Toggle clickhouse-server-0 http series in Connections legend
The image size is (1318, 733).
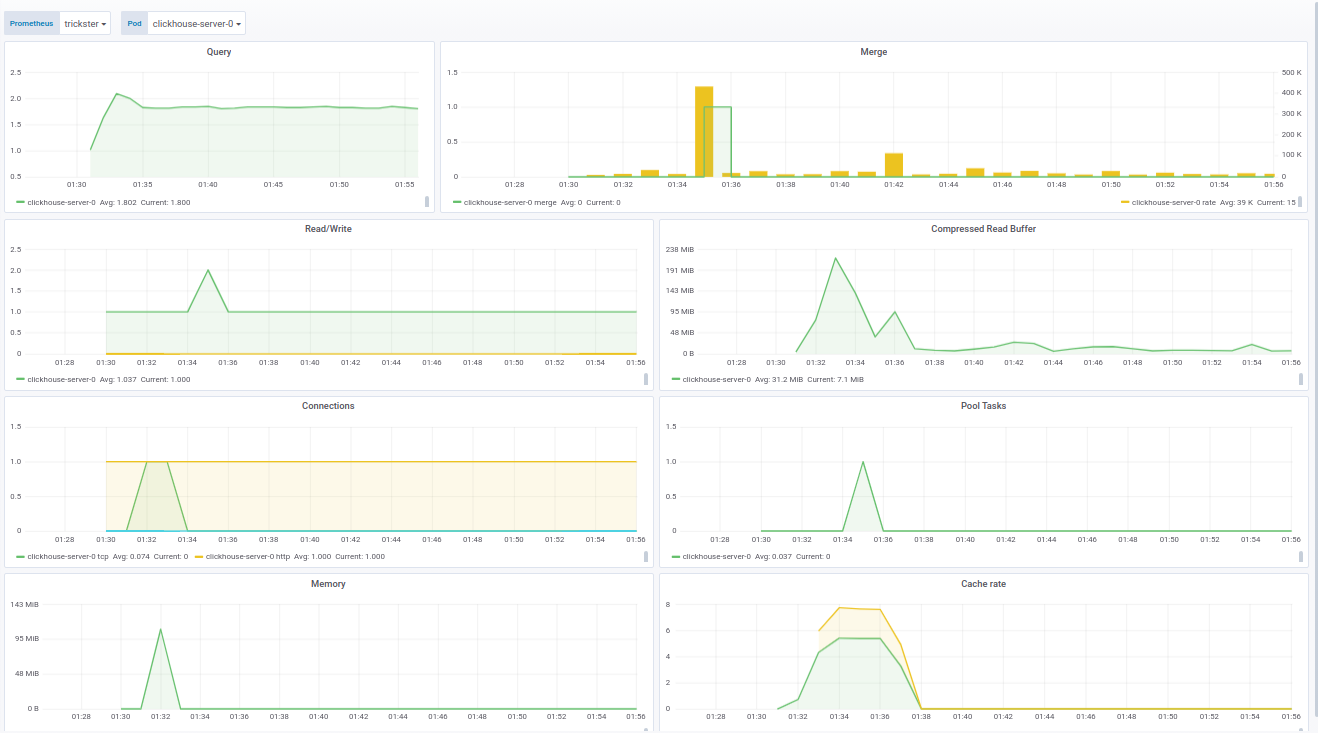point(248,556)
